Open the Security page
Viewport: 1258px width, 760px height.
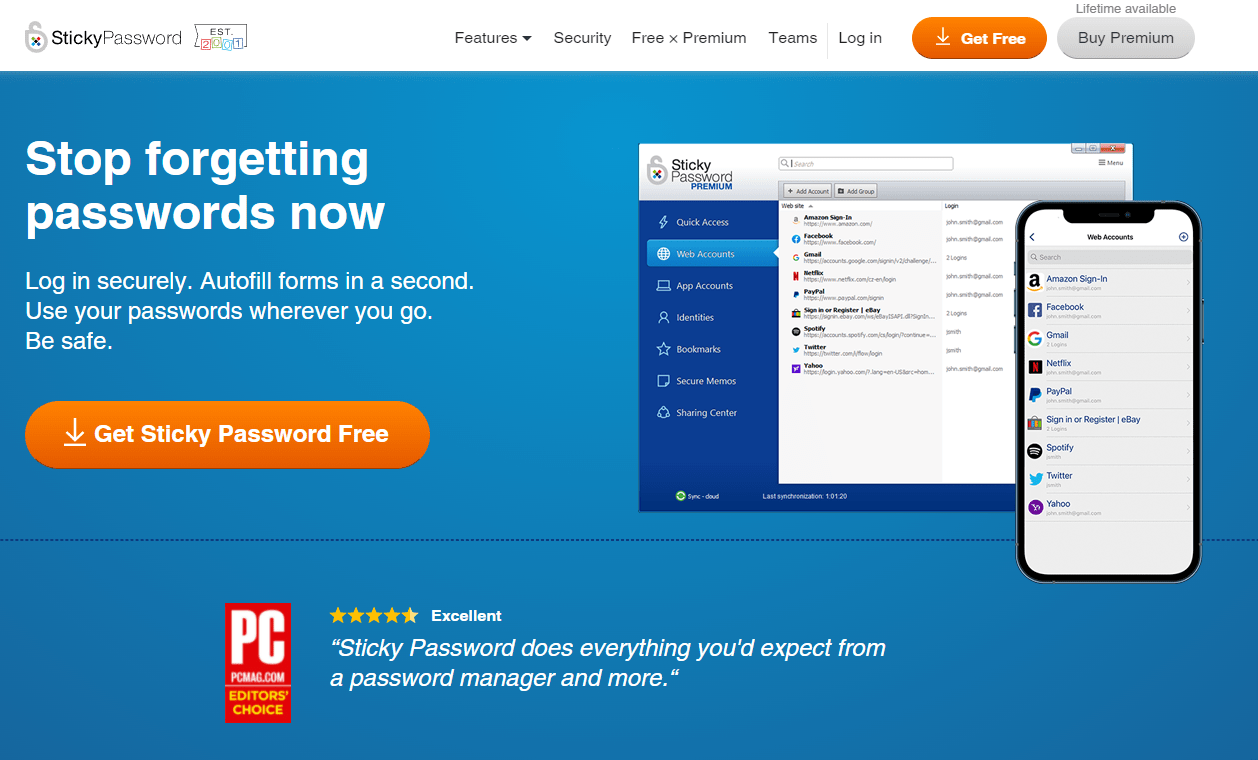click(x=582, y=38)
